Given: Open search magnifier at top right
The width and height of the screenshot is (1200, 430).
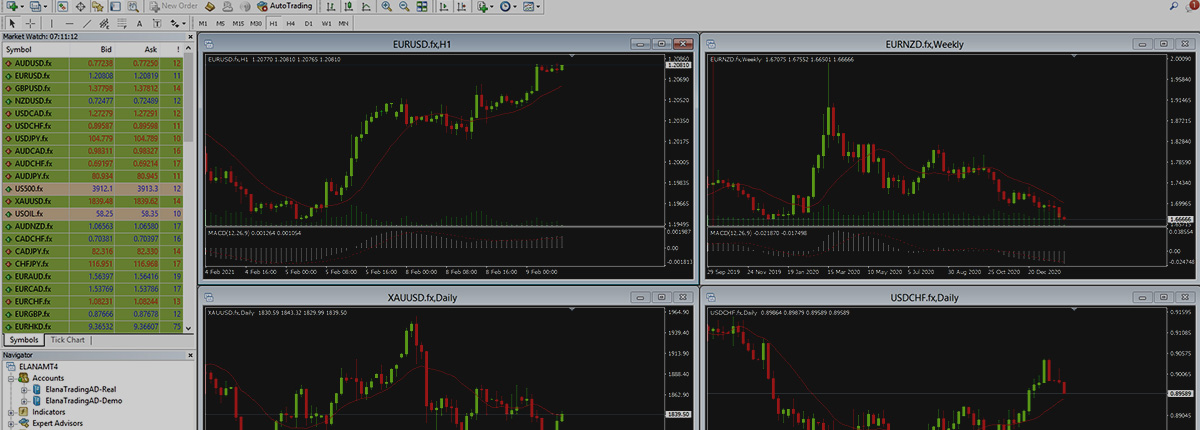Looking at the screenshot, I should 1174,6.
